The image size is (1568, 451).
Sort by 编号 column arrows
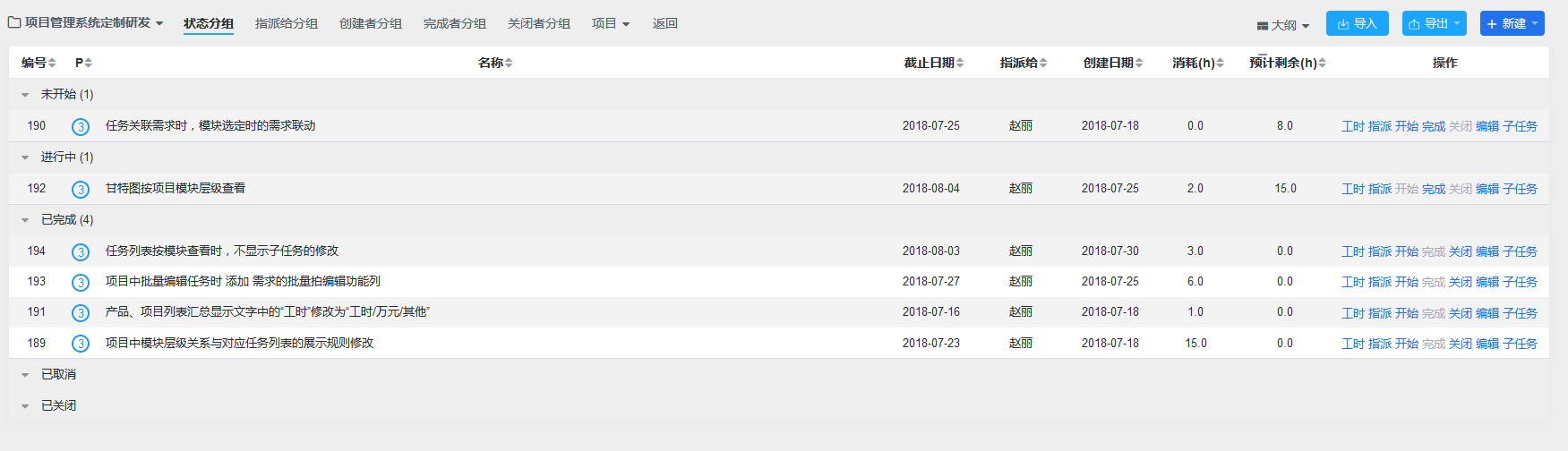tap(52, 63)
